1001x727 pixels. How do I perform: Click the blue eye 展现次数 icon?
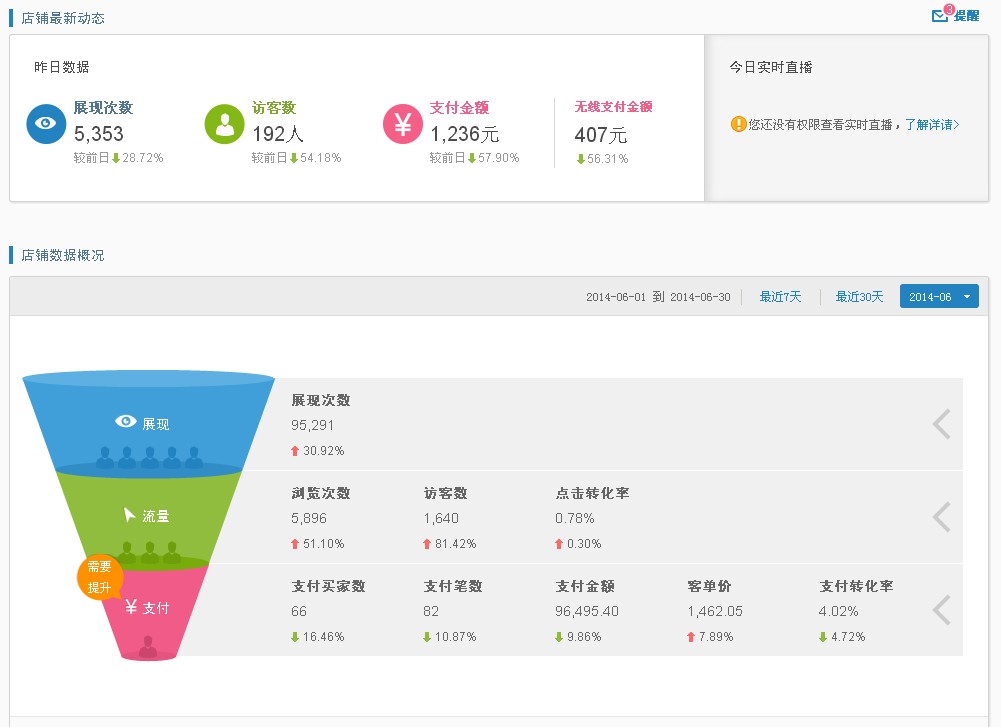46,124
